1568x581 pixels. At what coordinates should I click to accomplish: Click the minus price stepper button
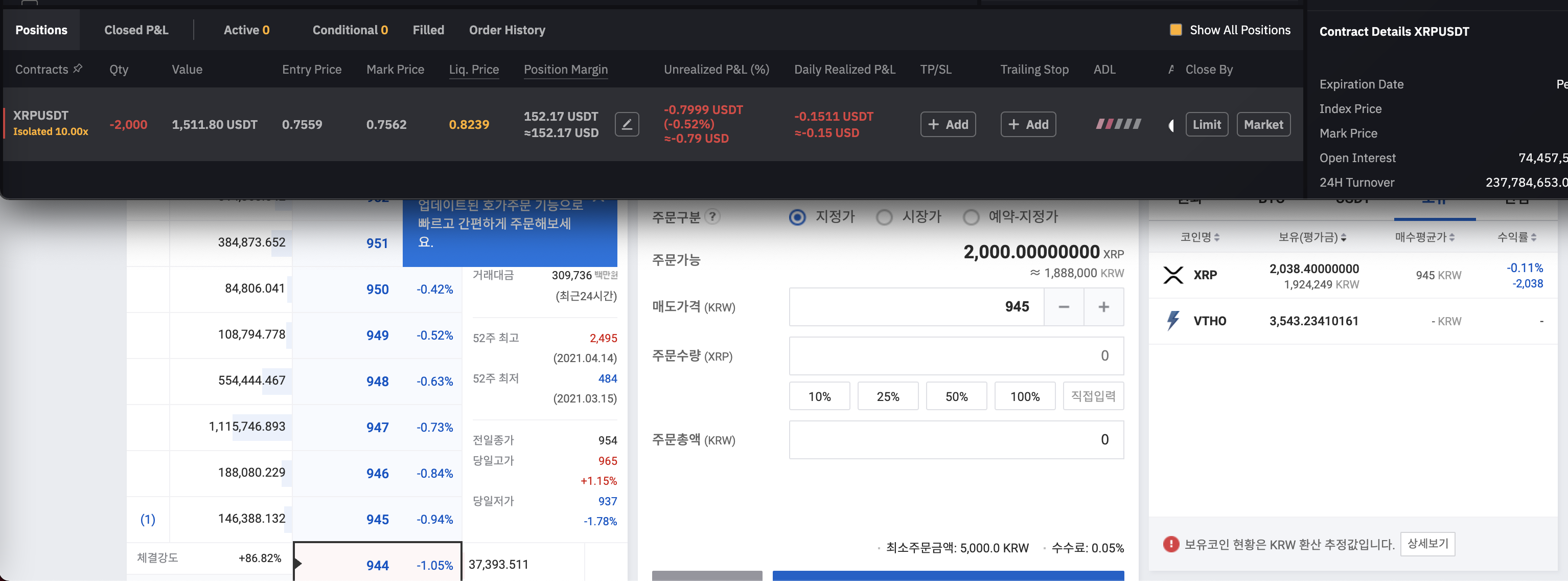pos(1064,307)
